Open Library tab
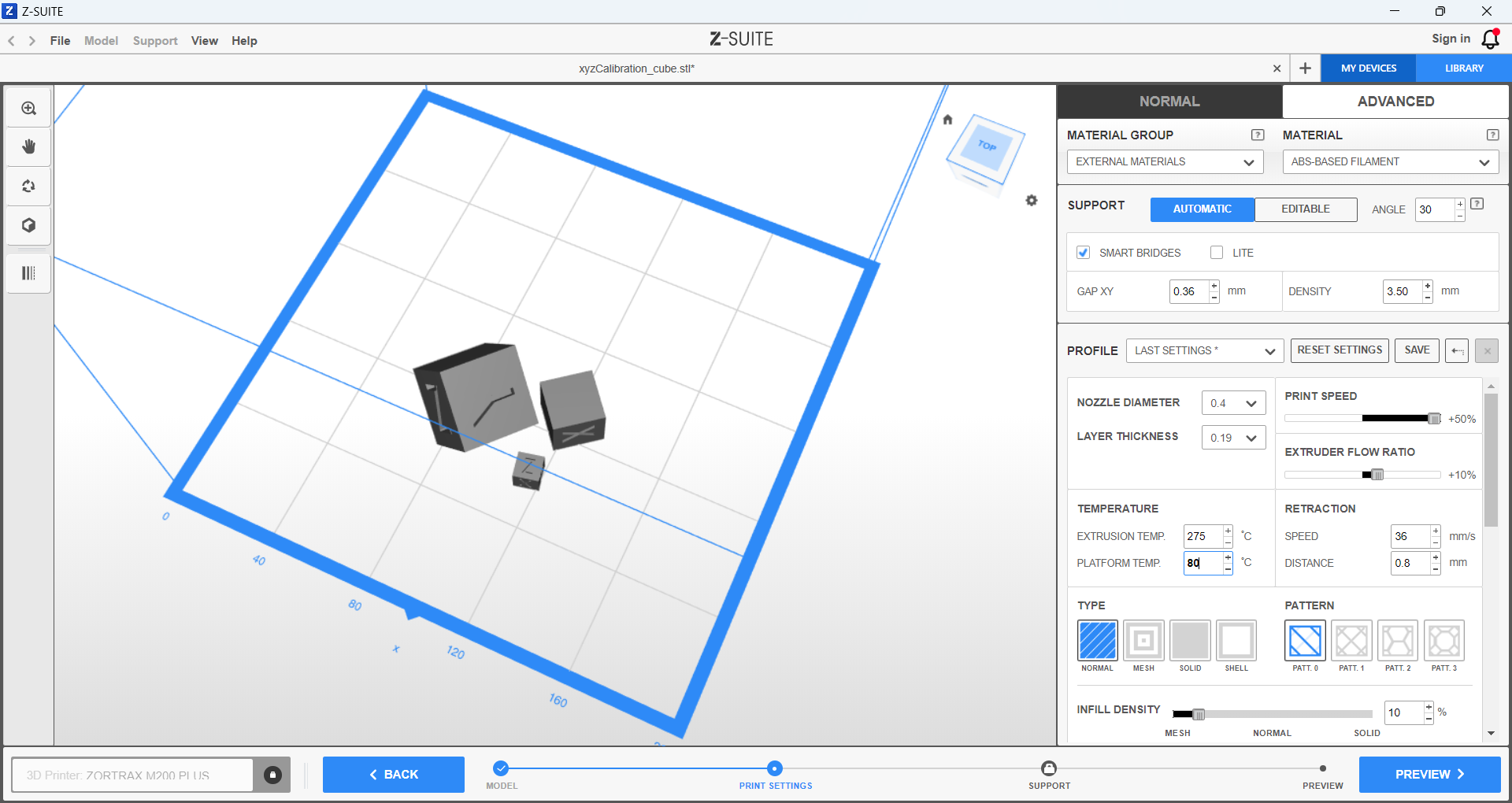 pyautogui.click(x=1464, y=68)
